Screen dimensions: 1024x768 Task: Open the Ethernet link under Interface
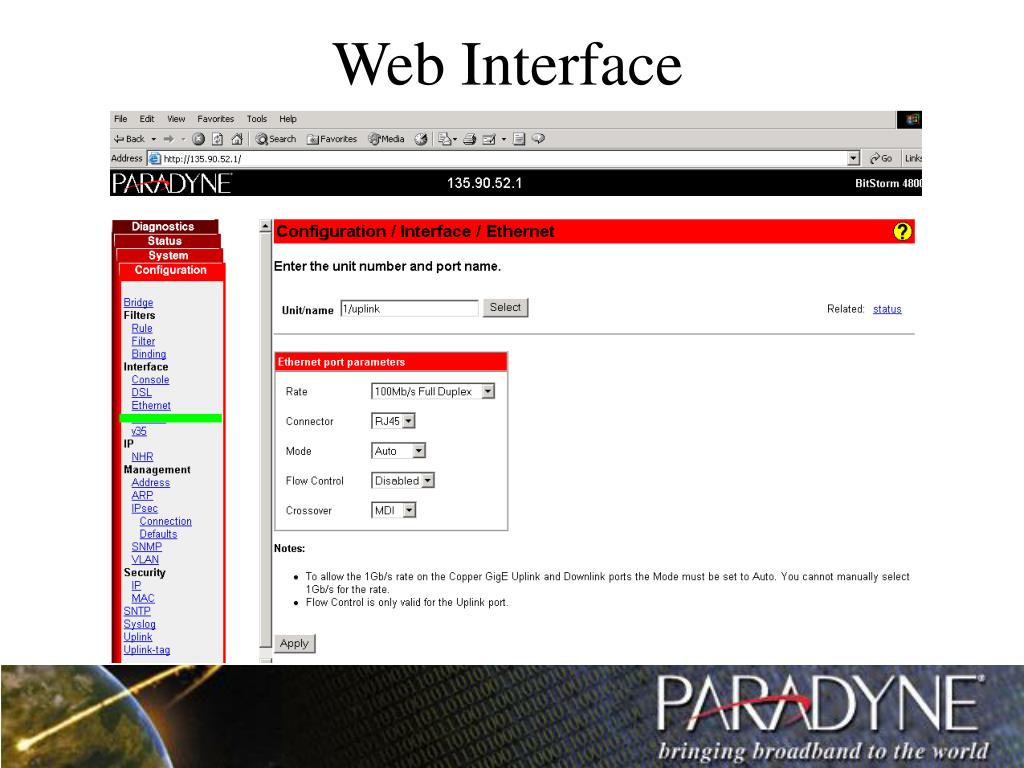(x=151, y=406)
